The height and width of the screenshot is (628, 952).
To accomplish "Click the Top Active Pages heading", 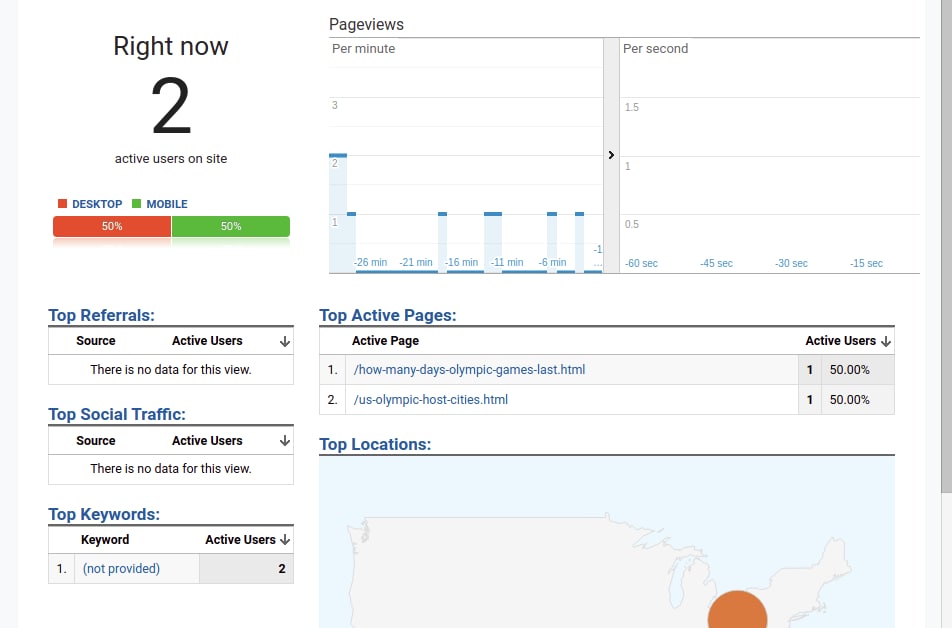I will [x=387, y=315].
